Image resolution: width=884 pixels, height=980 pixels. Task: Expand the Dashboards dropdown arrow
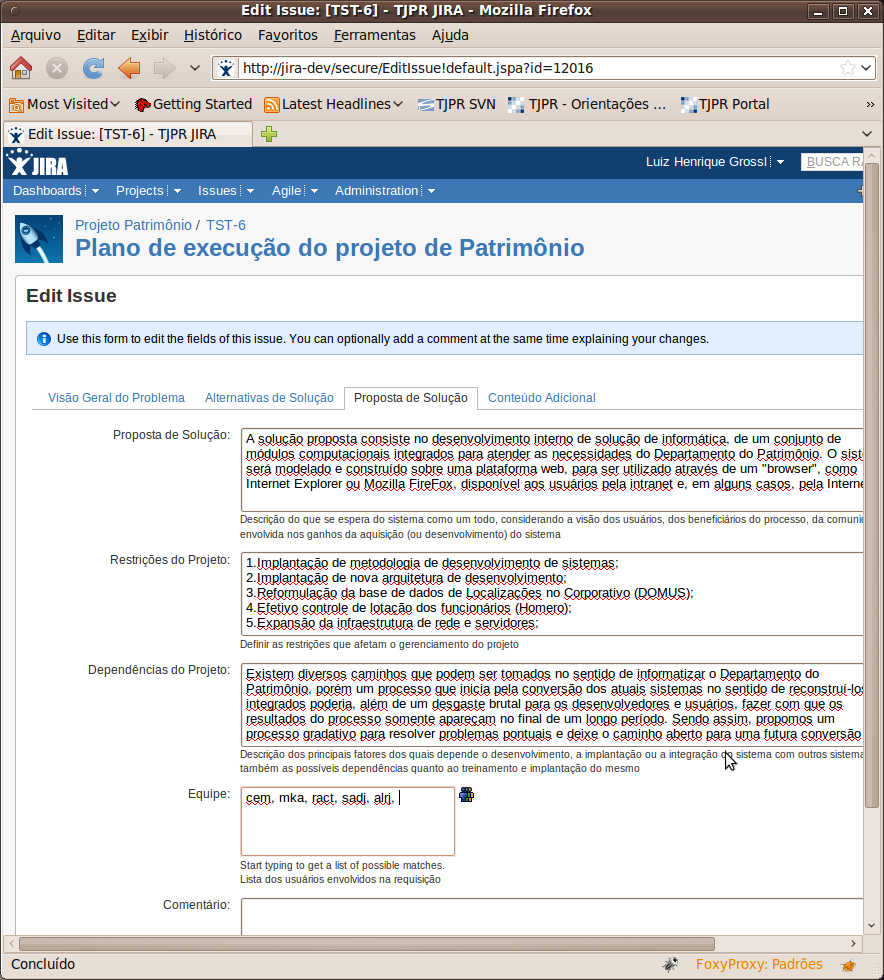[95, 191]
